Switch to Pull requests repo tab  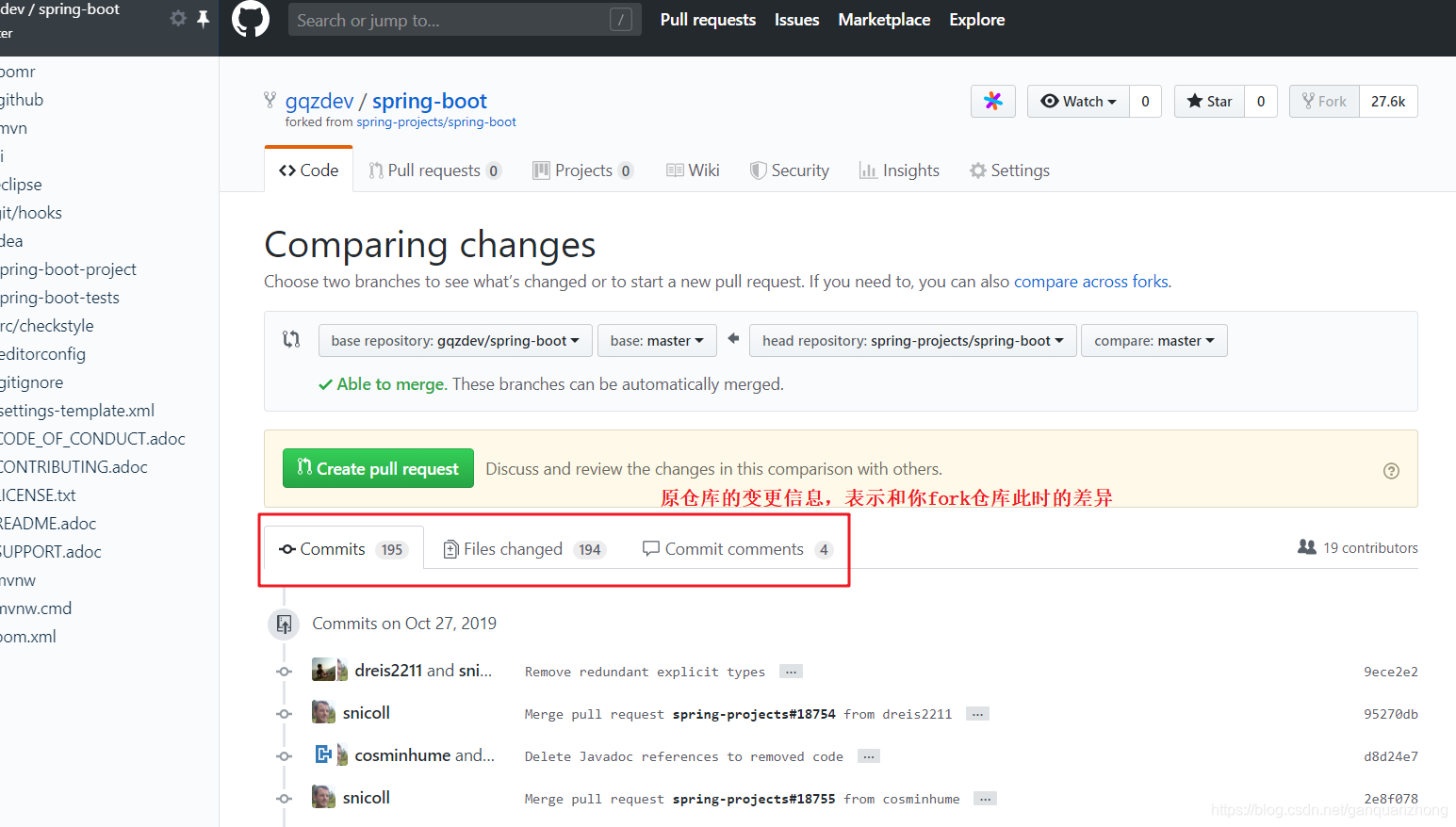click(434, 170)
